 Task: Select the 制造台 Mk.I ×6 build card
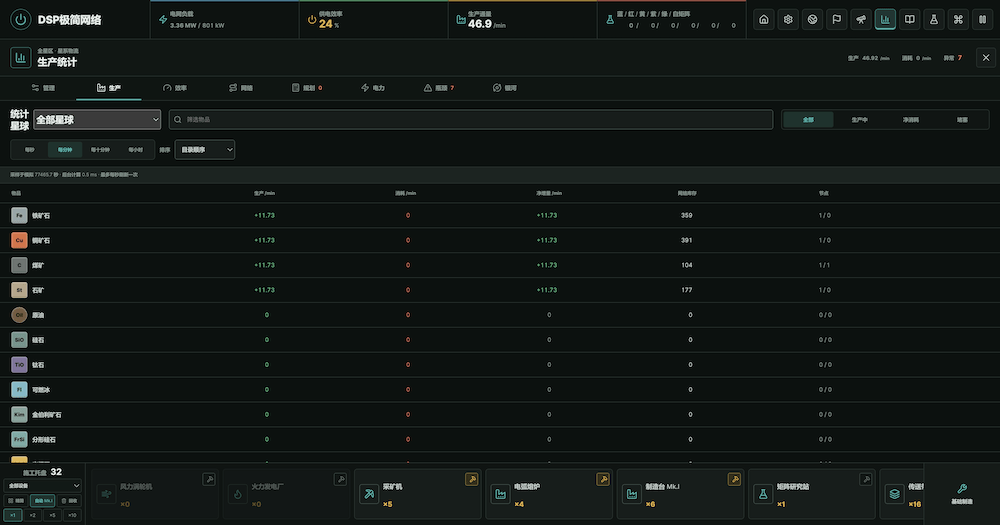pos(680,494)
